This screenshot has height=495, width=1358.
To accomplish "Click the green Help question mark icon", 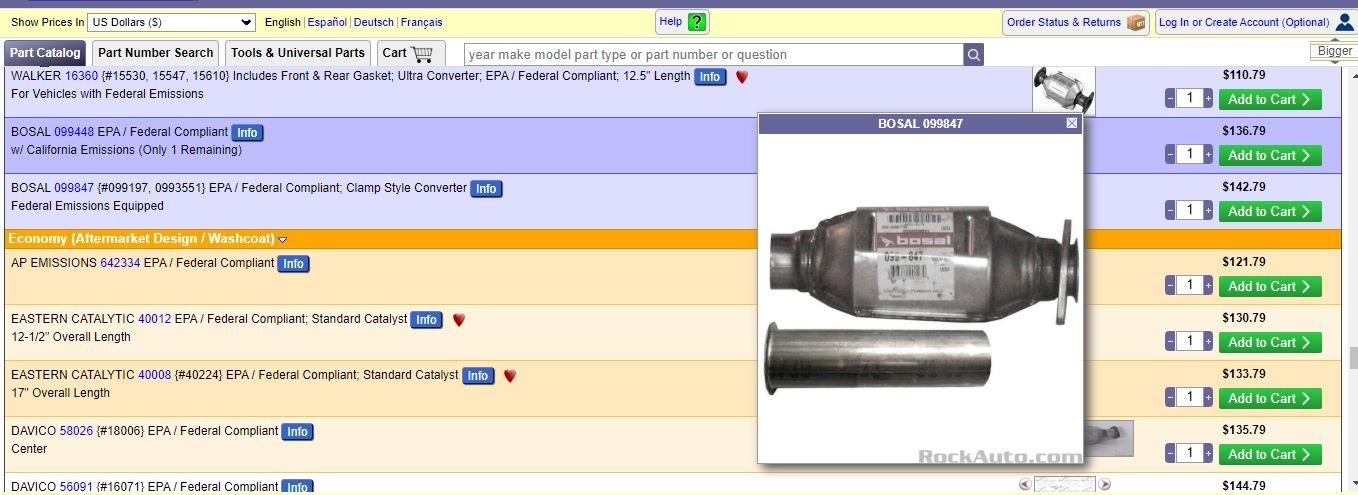I will coord(697,22).
